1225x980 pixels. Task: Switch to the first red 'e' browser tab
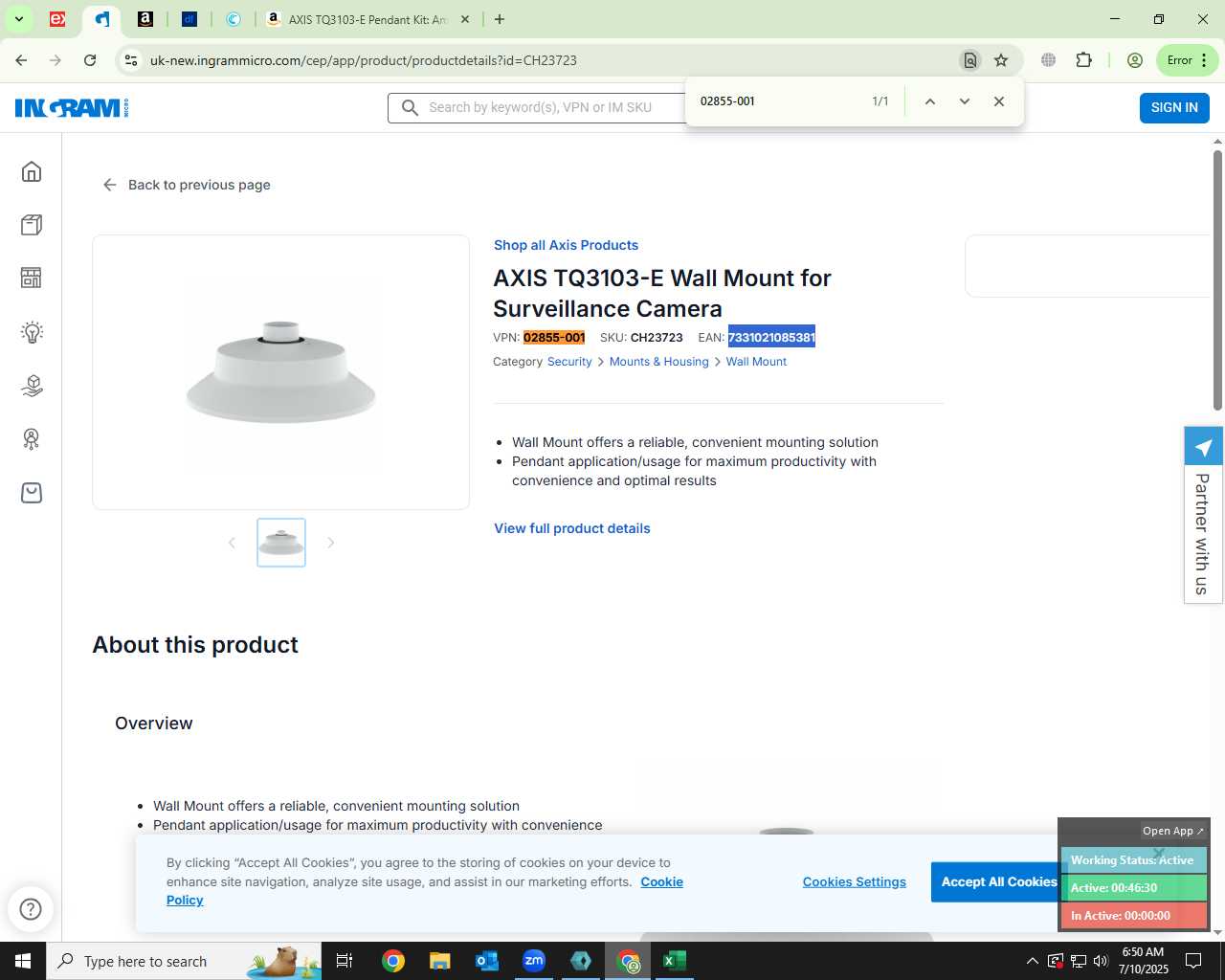pos(57,19)
